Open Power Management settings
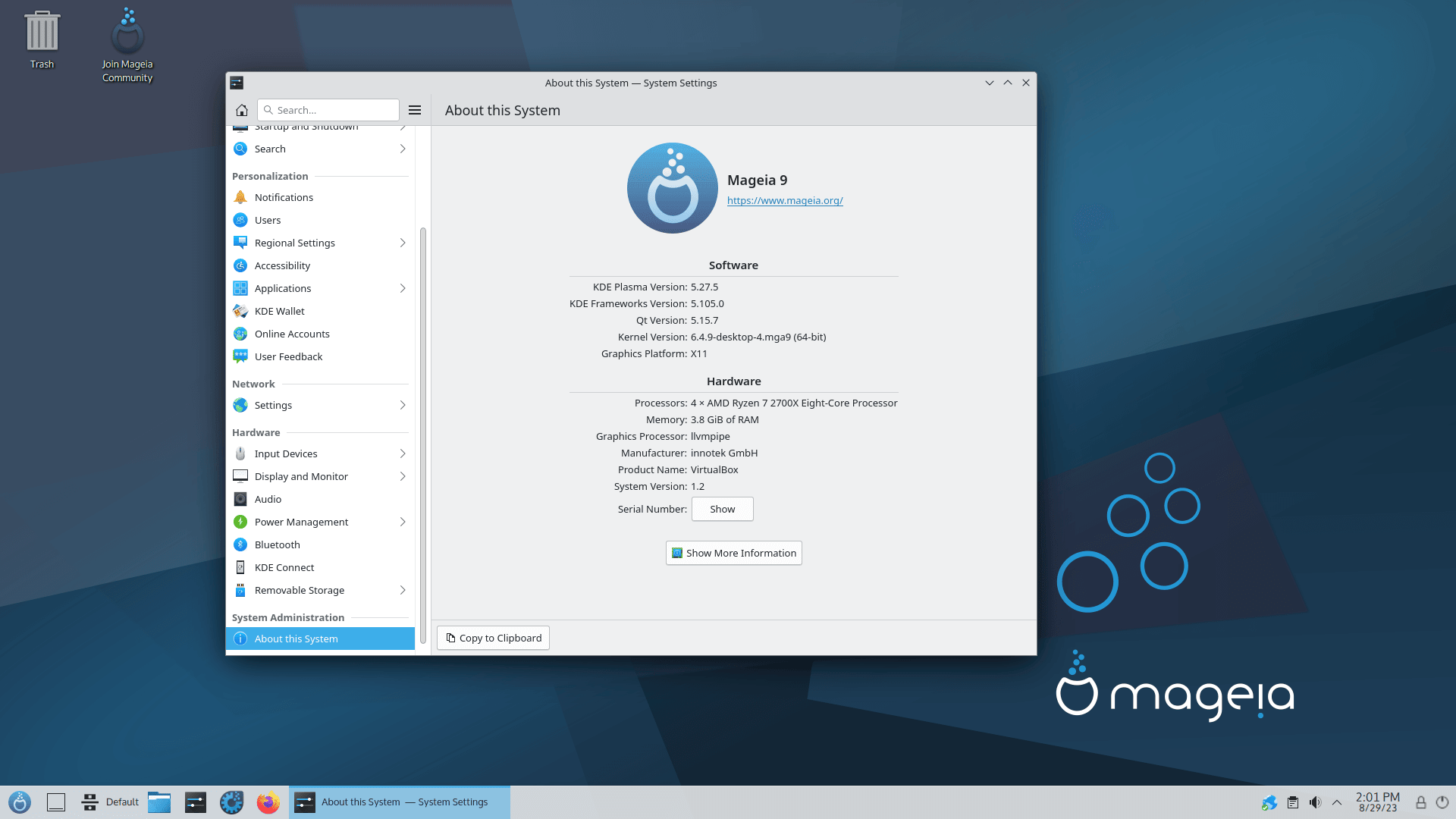The width and height of the screenshot is (1456, 819). click(x=301, y=521)
